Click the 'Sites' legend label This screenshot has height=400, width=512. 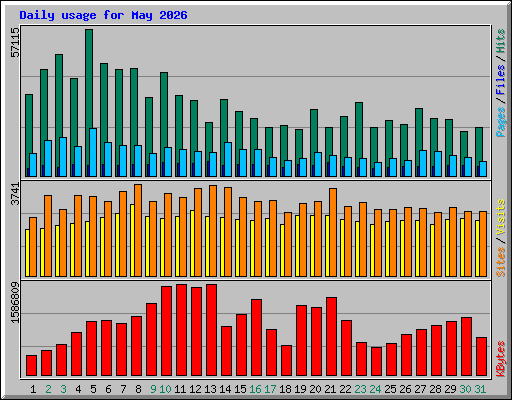pyautogui.click(x=500, y=262)
